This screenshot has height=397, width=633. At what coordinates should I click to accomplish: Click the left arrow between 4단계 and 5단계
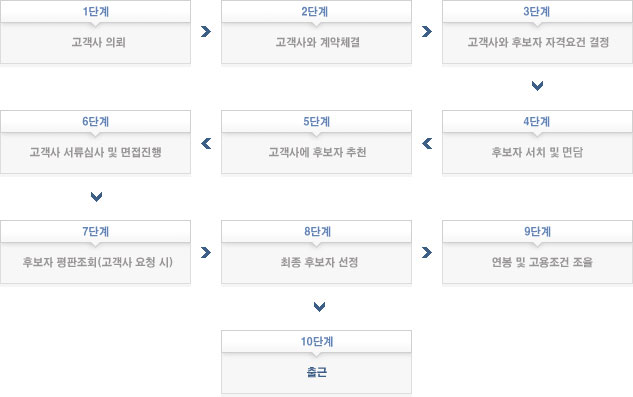427,143
